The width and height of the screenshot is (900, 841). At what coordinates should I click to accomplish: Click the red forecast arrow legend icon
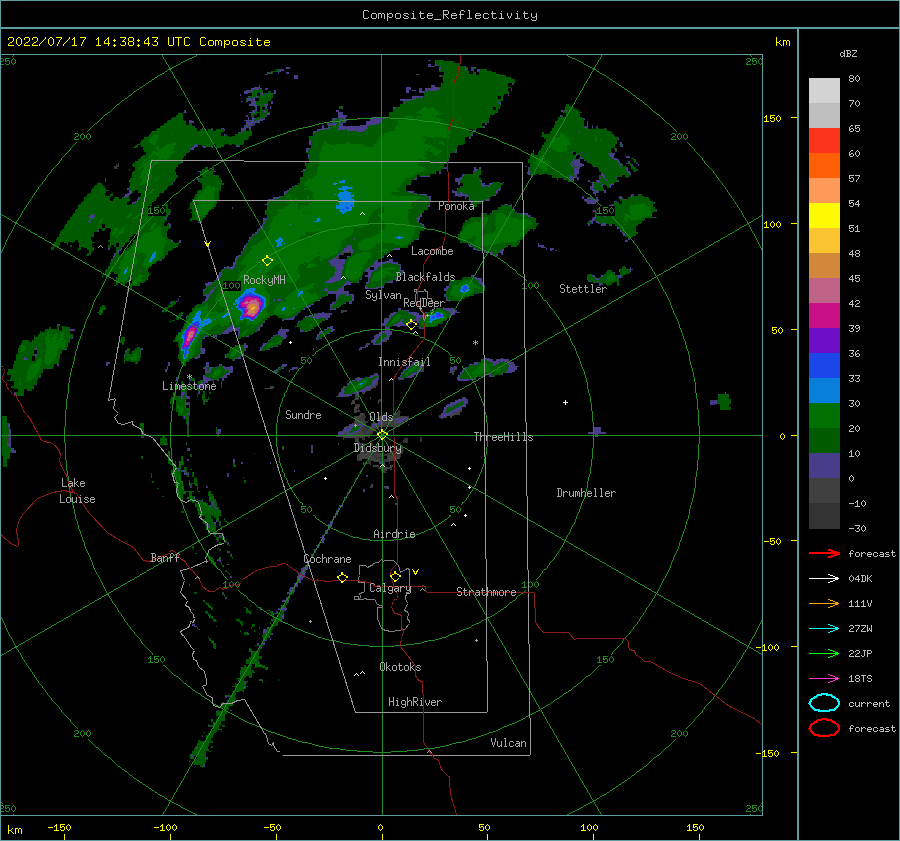(x=824, y=553)
